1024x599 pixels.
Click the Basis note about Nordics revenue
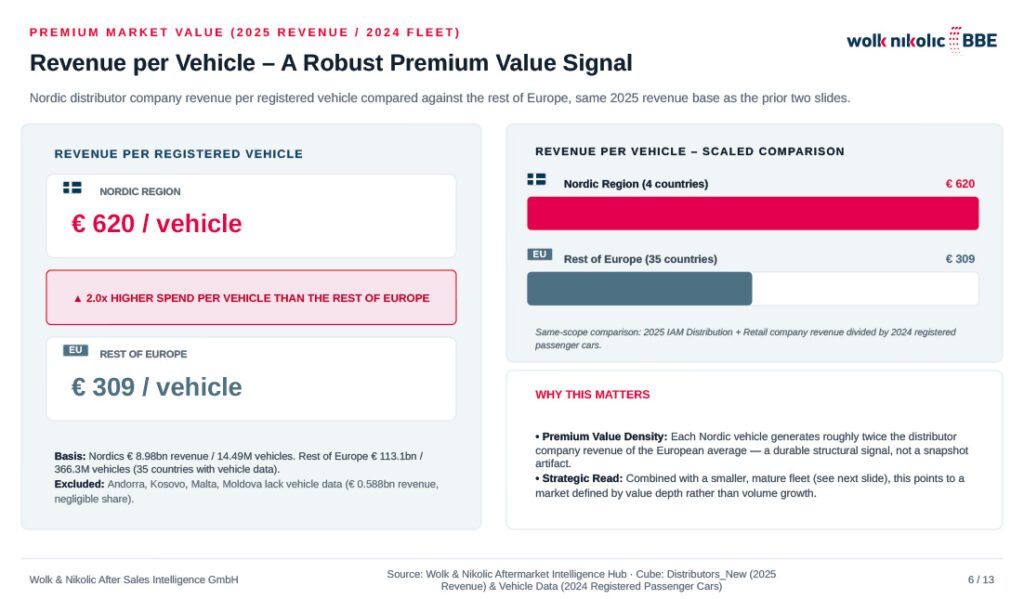tap(238, 462)
